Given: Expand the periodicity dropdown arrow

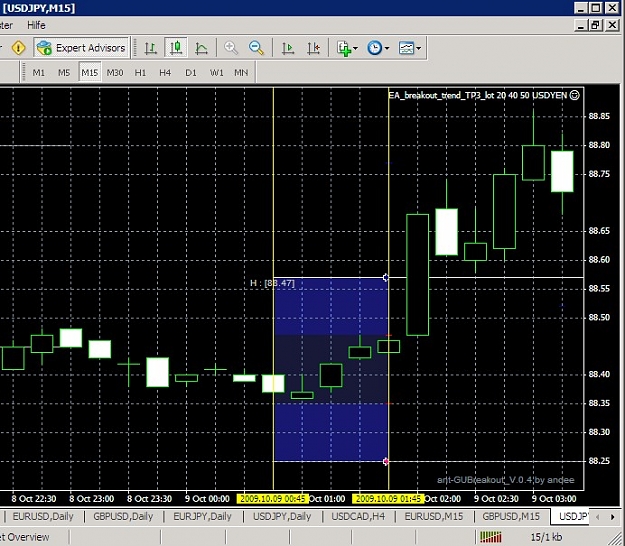Looking at the screenshot, I should [x=387, y=49].
